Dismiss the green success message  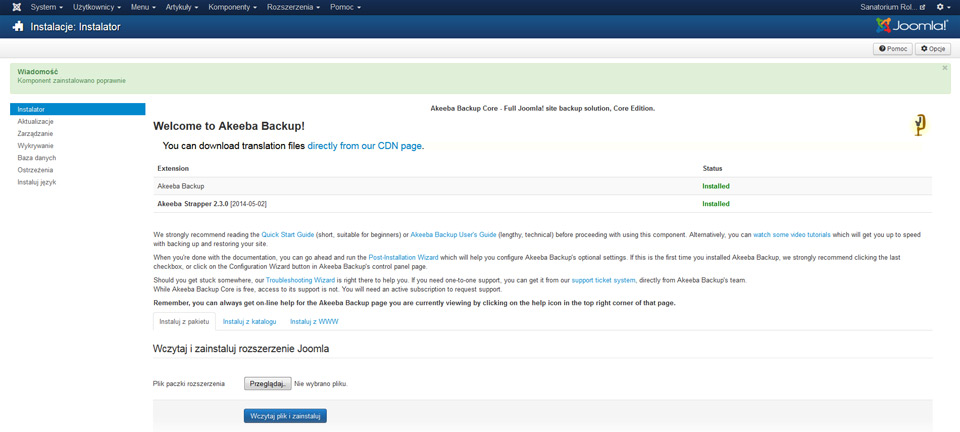[x=945, y=68]
